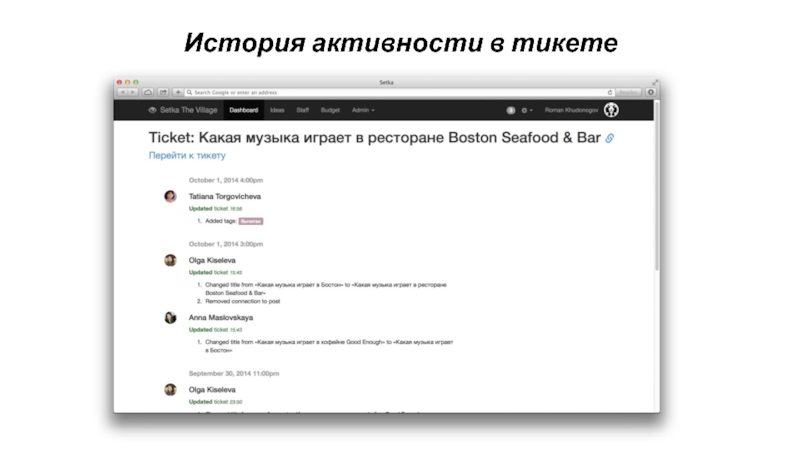Viewport: 800px width, 450px height.
Task: Open the Budget navigation item
Action: tap(330, 110)
